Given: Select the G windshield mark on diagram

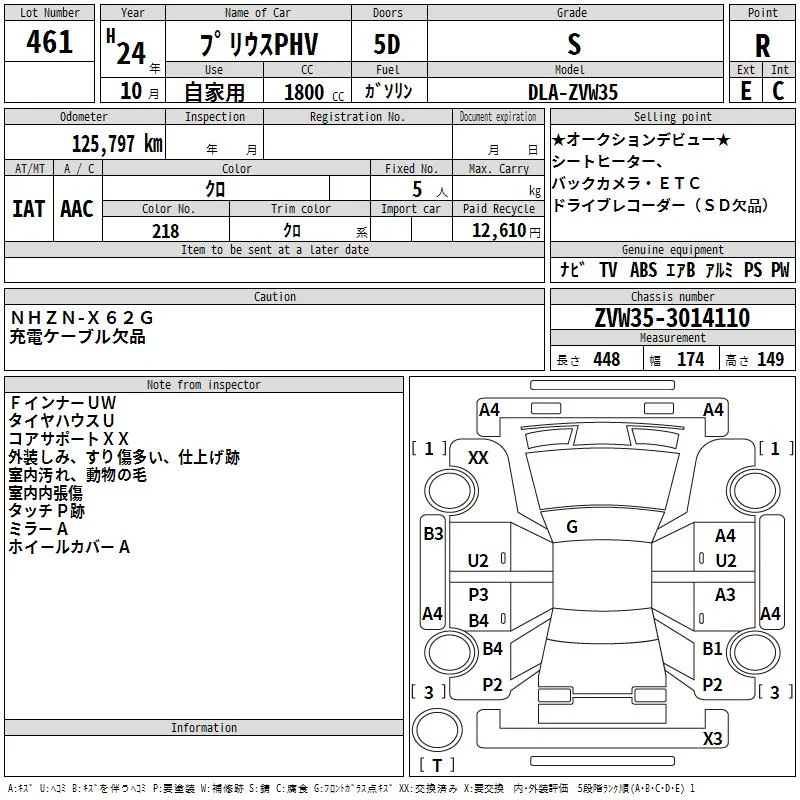Looking at the screenshot, I should pyautogui.click(x=571, y=527).
